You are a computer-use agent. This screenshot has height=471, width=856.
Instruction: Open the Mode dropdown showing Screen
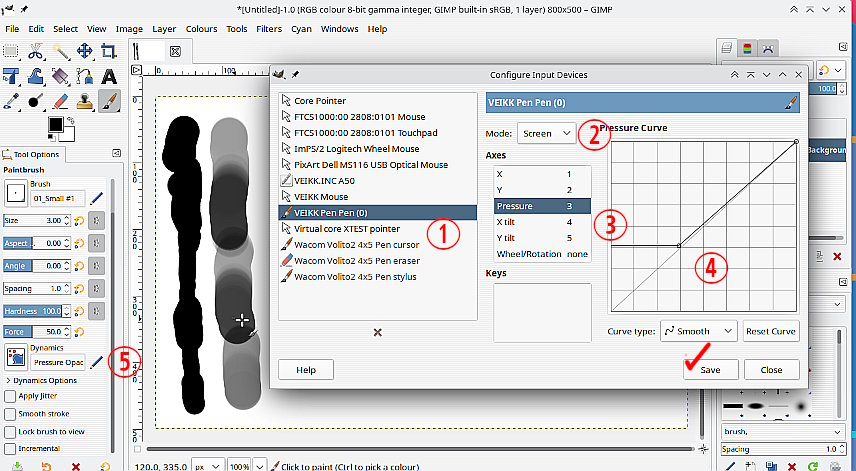pyautogui.click(x=546, y=133)
